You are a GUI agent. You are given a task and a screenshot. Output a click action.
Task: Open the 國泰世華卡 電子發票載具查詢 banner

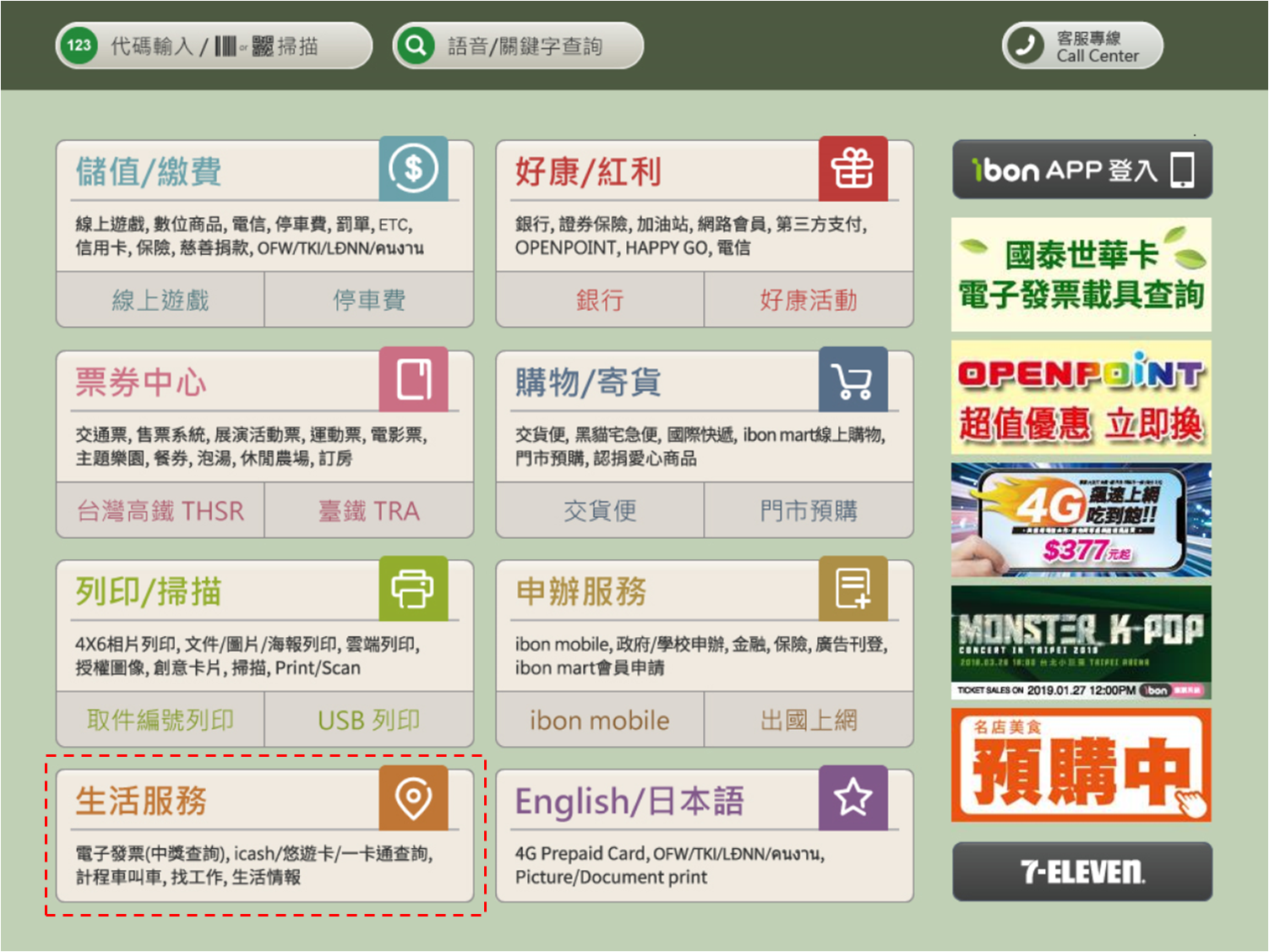(1081, 275)
